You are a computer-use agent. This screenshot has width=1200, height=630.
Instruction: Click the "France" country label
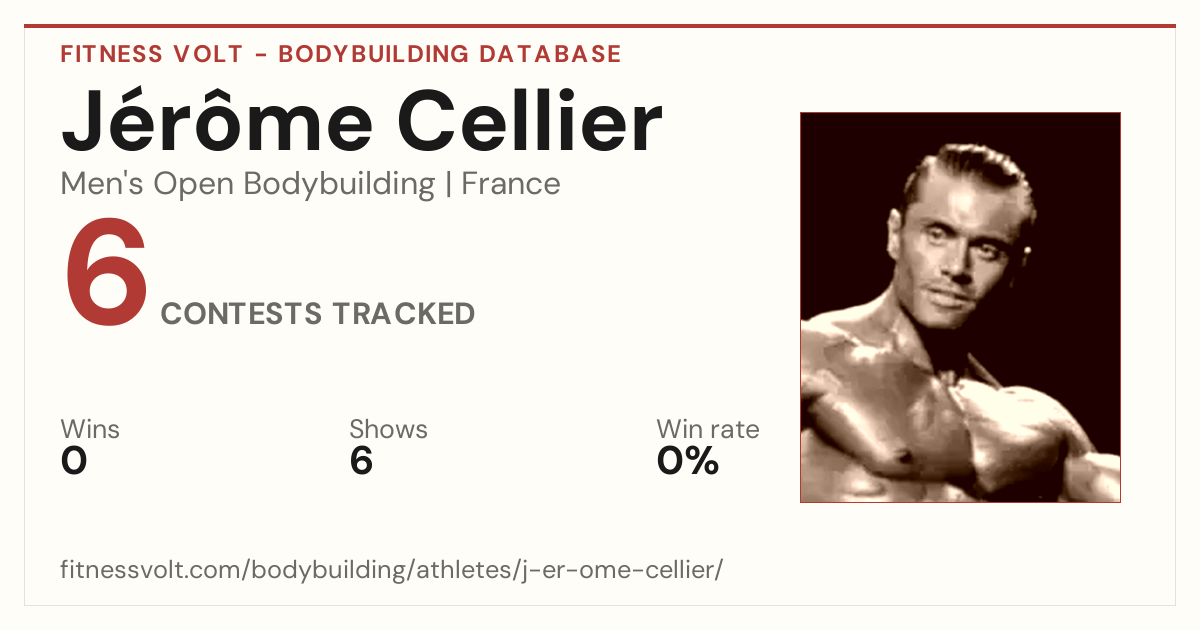click(511, 184)
